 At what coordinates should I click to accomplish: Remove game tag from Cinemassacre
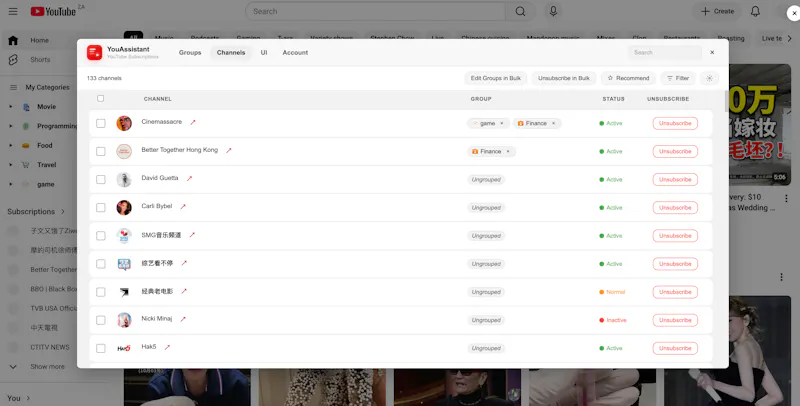click(502, 123)
